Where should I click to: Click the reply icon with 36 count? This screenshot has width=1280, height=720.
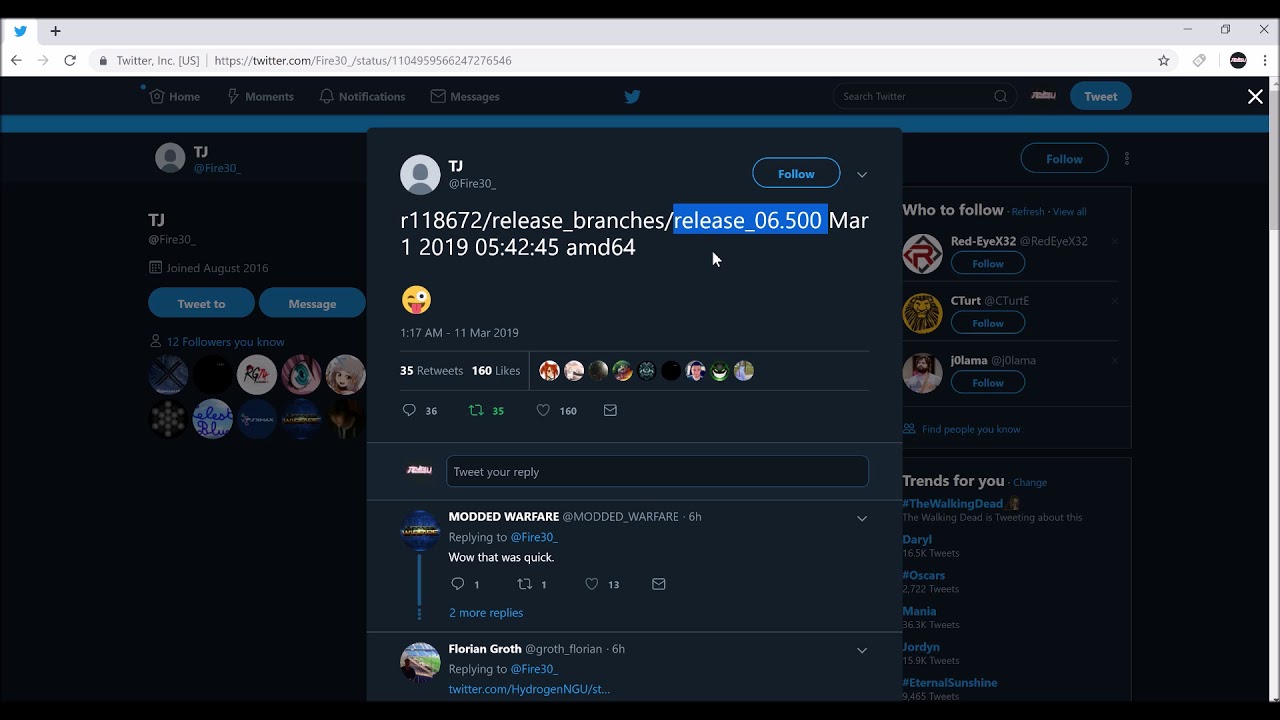[x=409, y=410]
